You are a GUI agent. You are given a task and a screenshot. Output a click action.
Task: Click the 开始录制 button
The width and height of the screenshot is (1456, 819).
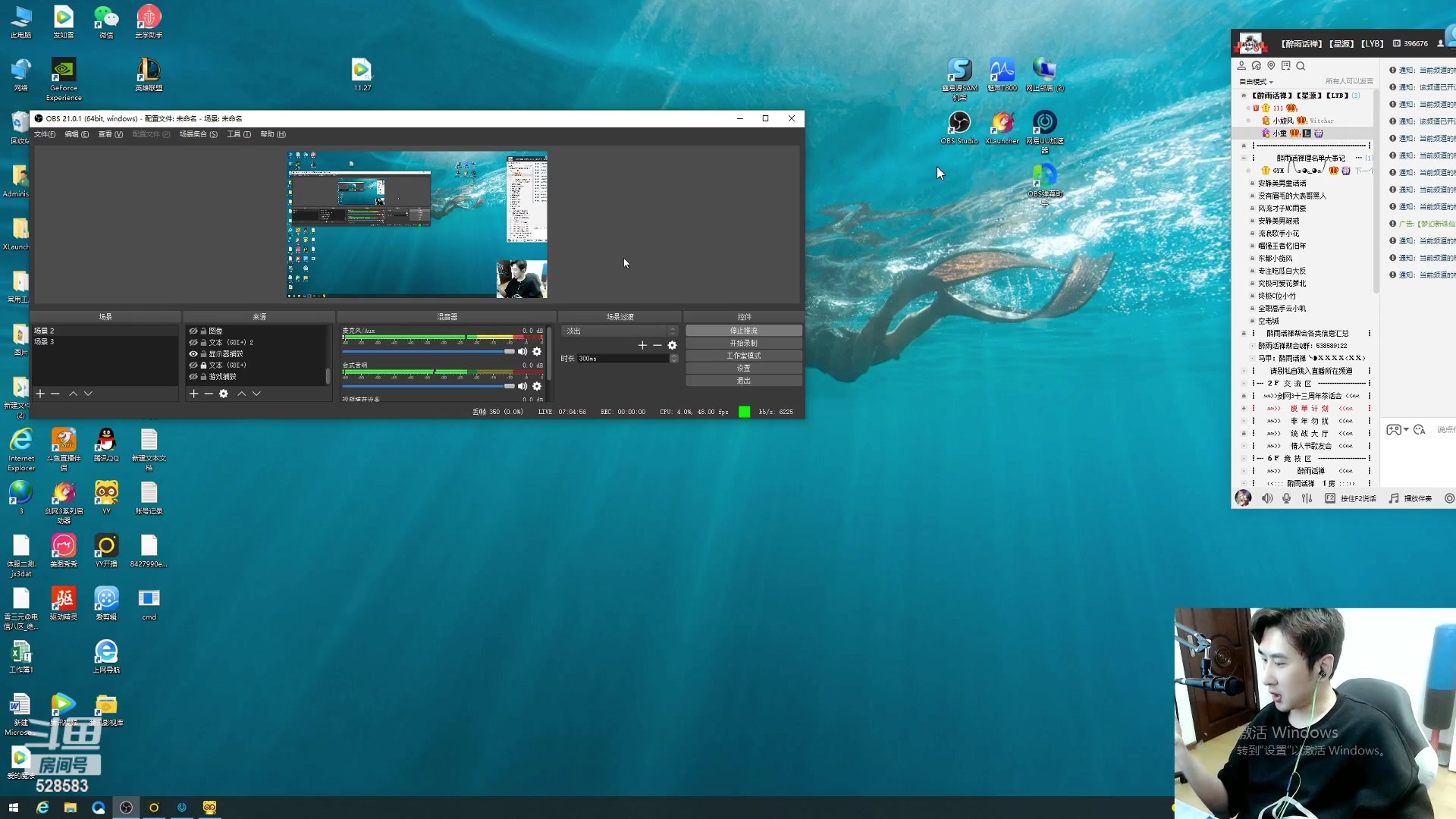click(743, 344)
